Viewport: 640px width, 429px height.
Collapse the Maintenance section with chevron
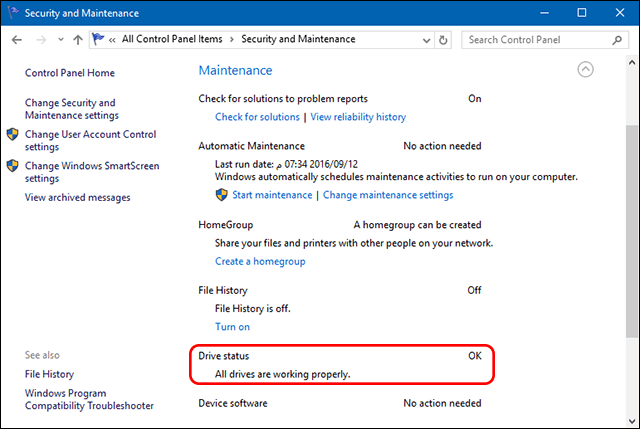585,69
